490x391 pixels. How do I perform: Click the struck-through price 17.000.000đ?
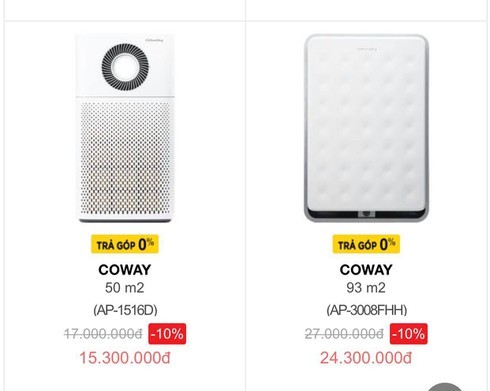103,334
